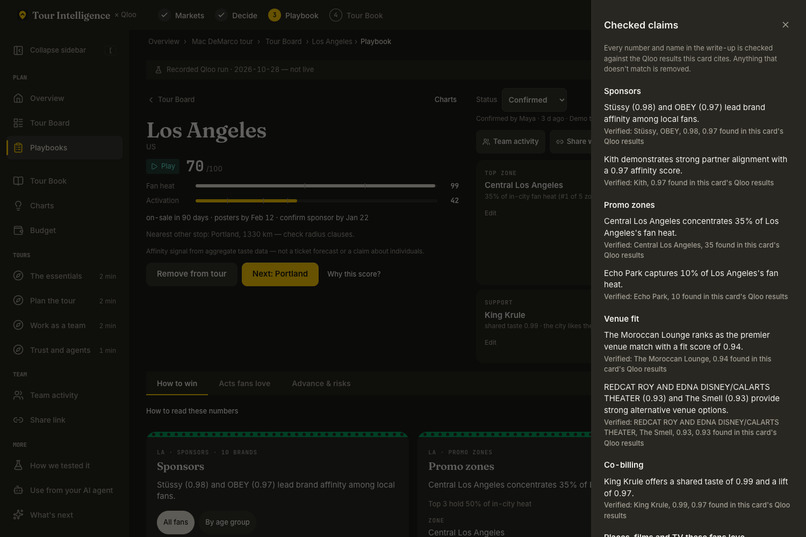
Task: Select the All fans pill toggle
Action: tap(176, 522)
